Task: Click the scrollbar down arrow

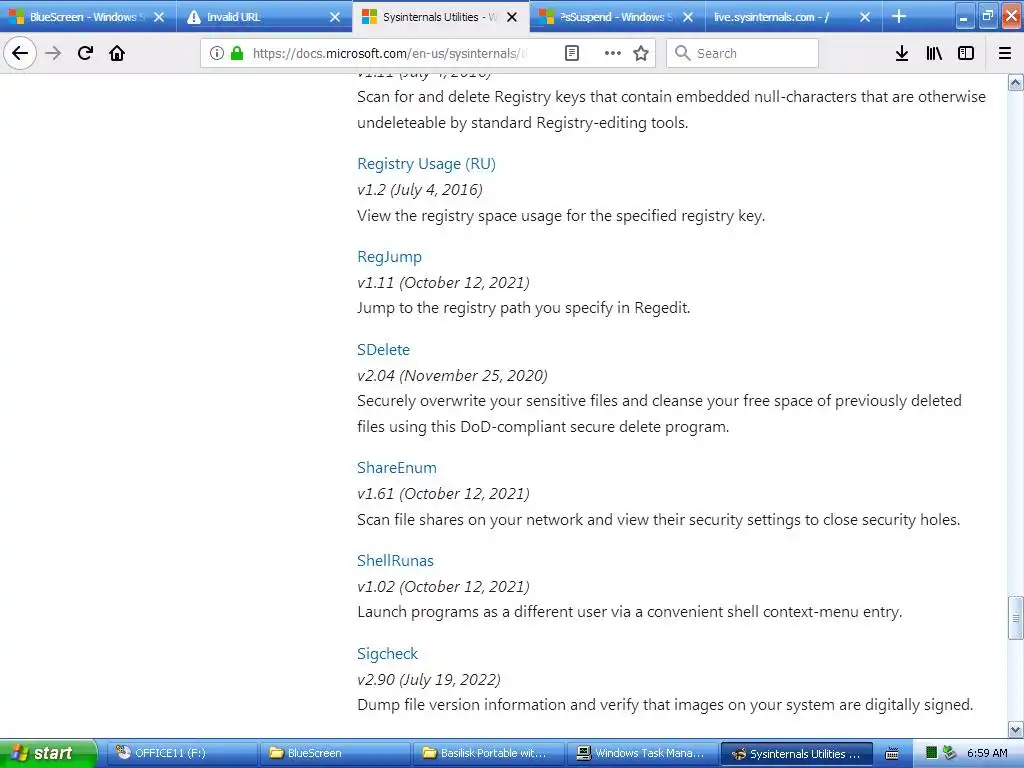Action: tap(1016, 729)
